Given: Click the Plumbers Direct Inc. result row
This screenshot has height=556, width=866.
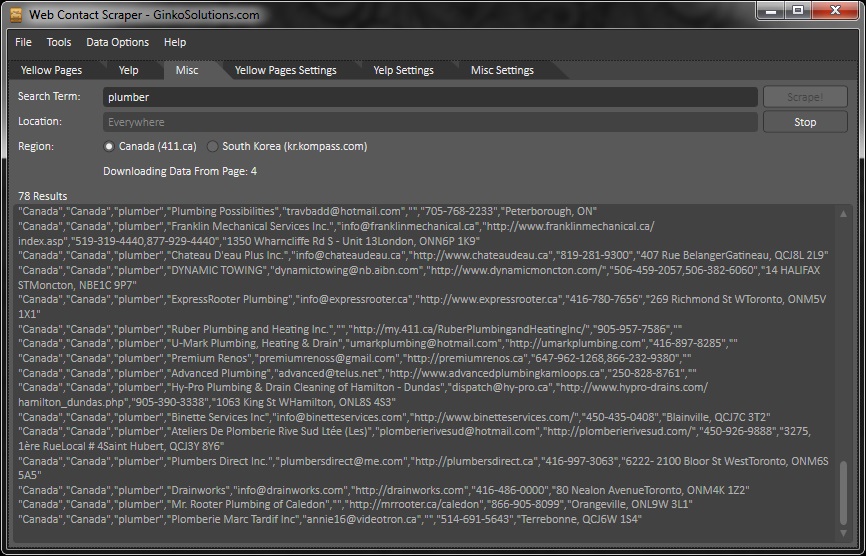Looking at the screenshot, I should [x=423, y=468].
